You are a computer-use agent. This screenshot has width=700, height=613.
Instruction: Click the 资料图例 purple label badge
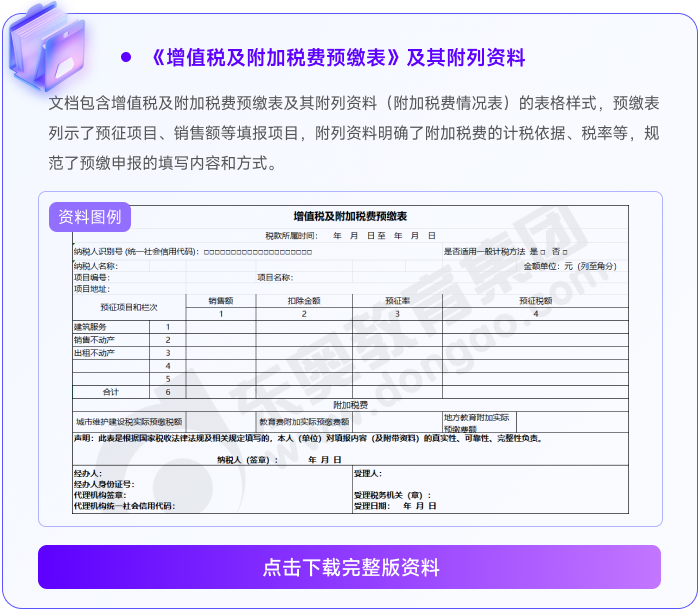click(x=90, y=217)
